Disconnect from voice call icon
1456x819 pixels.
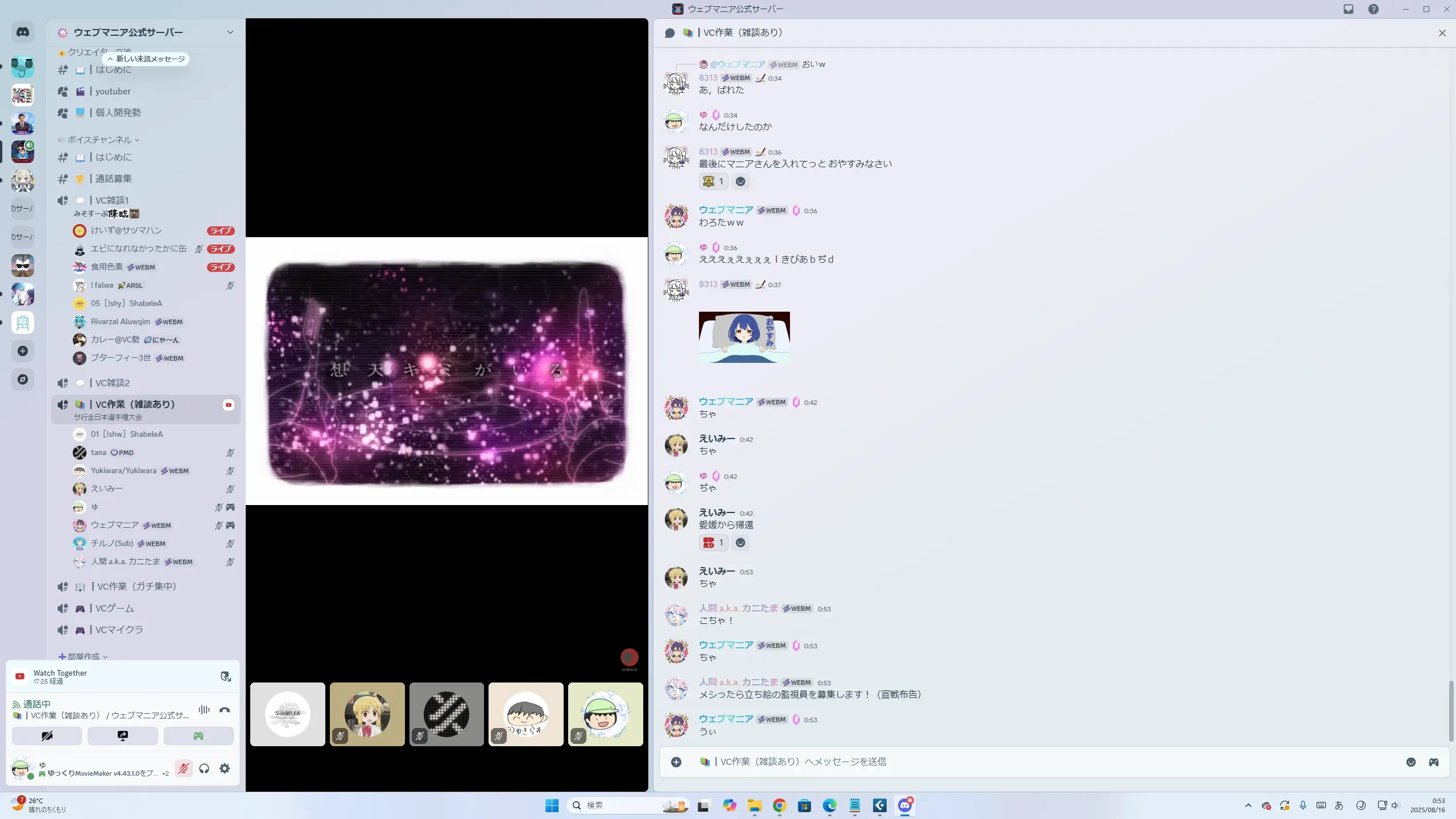pyautogui.click(x=225, y=710)
